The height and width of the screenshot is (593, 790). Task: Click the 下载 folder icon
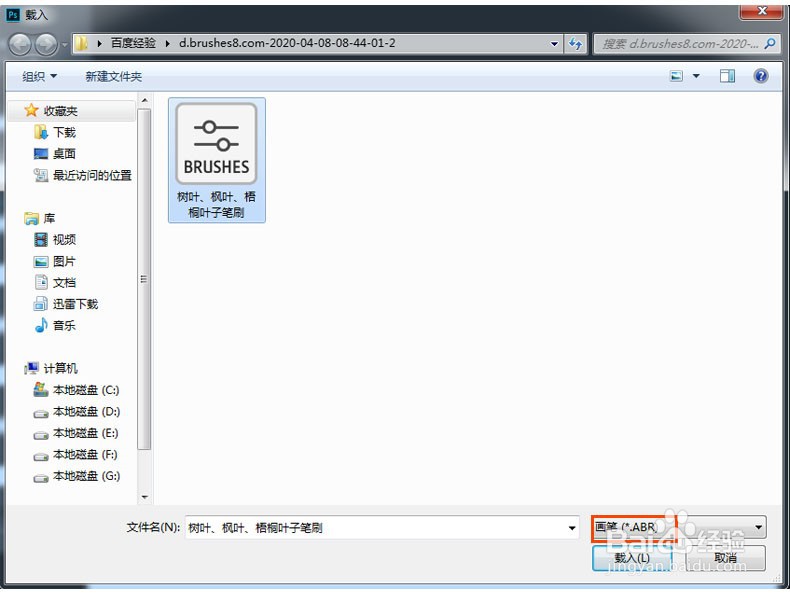point(41,132)
